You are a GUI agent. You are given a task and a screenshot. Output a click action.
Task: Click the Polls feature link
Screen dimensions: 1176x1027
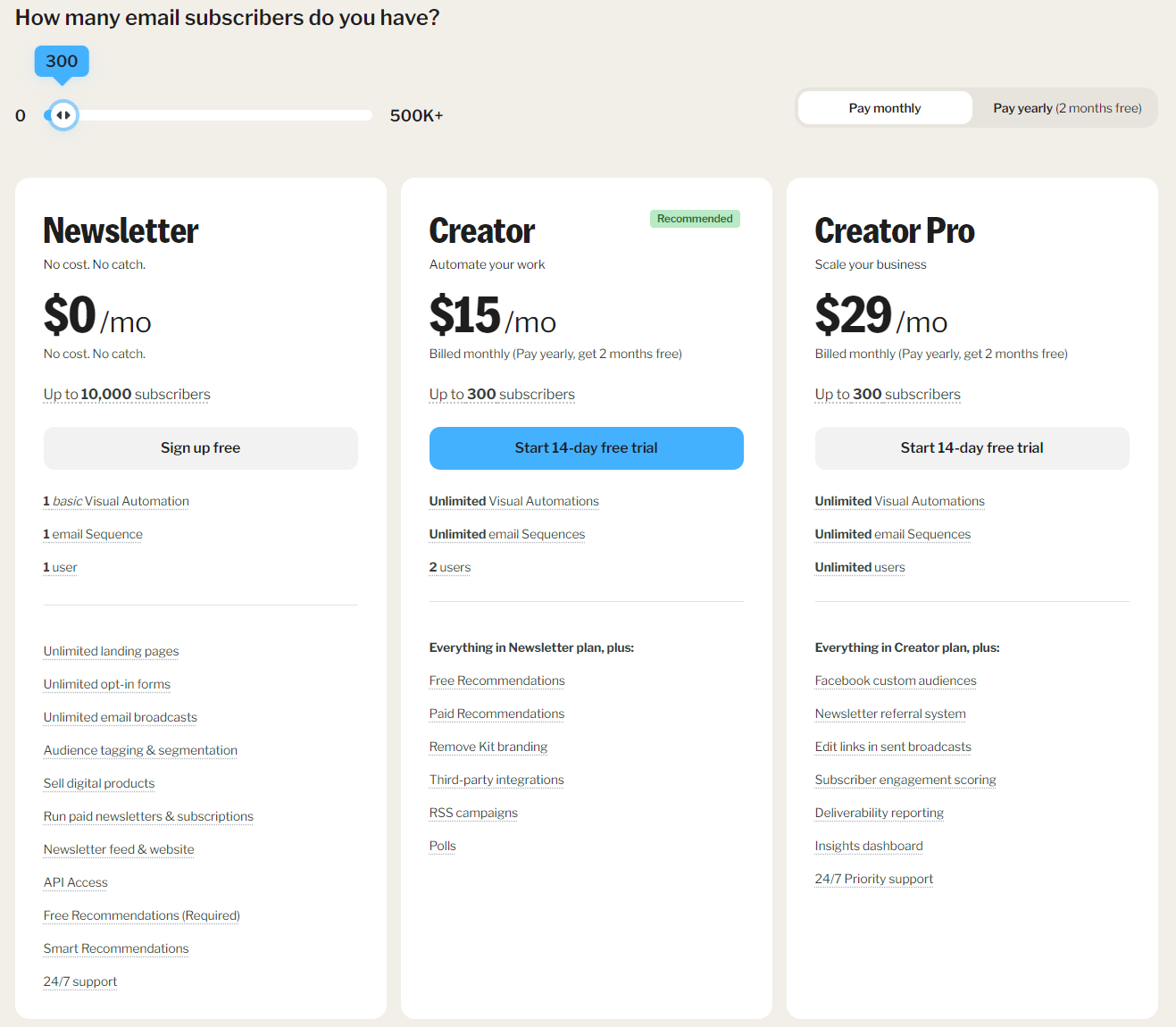click(443, 846)
